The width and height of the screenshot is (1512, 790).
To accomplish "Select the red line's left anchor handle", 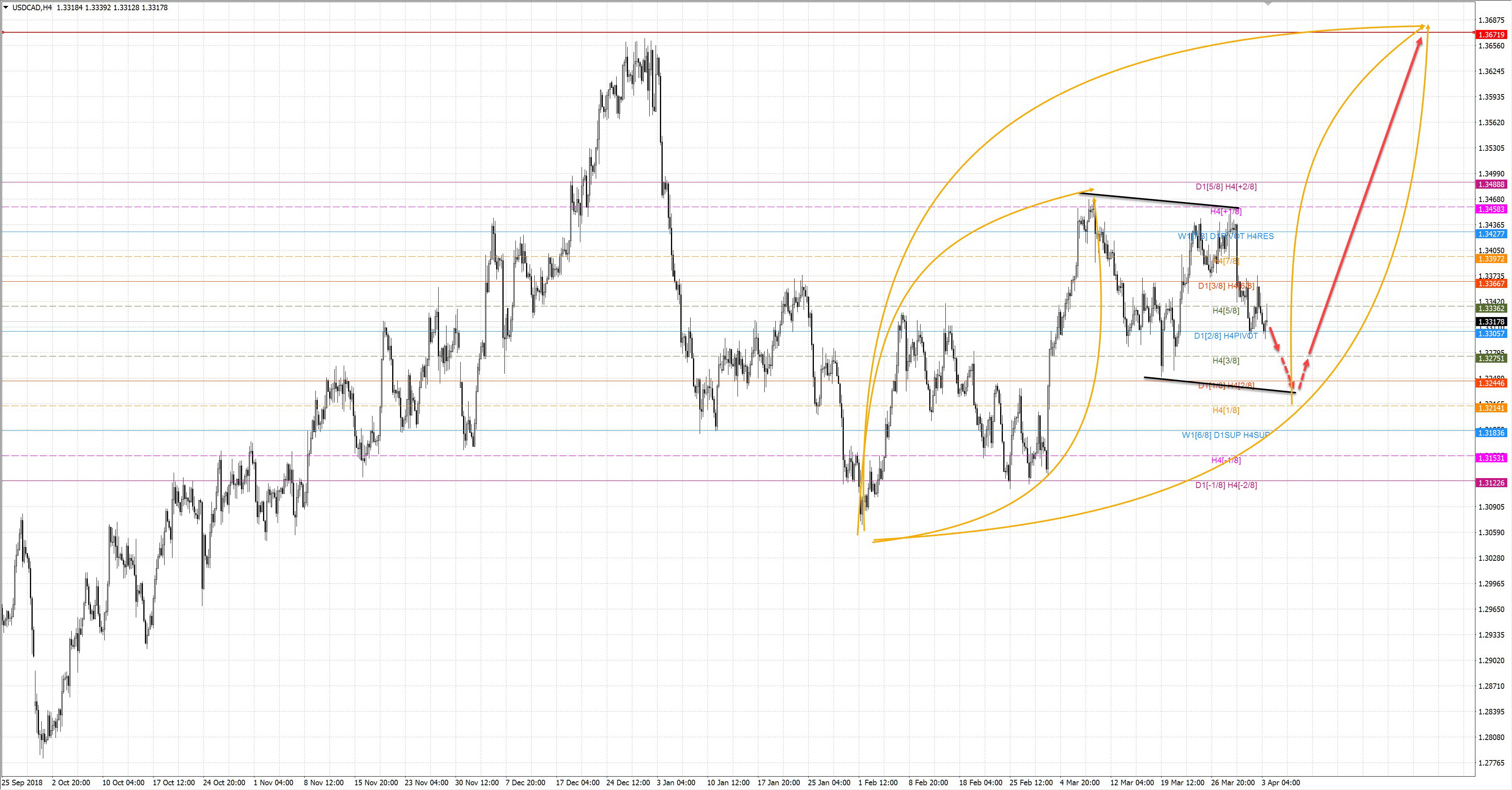I will tap(3, 32).
